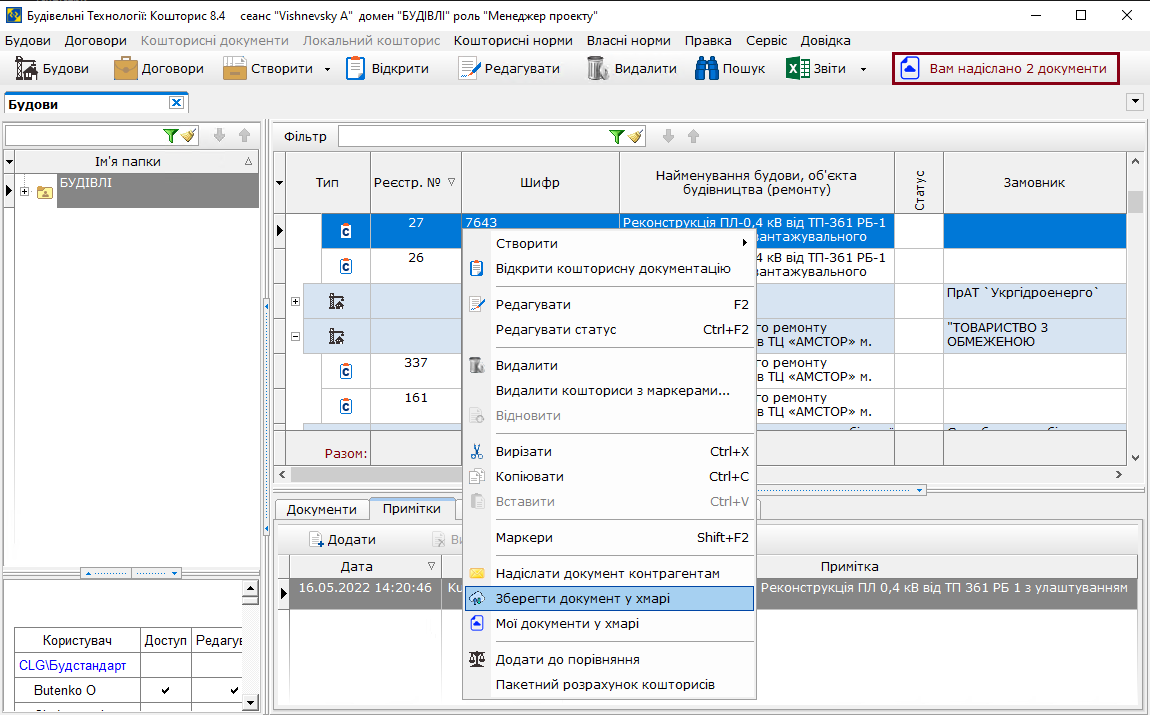This screenshot has width=1150, height=715.
Task: Toggle Доступ checkmark for Butenko O
Action: [x=166, y=690]
